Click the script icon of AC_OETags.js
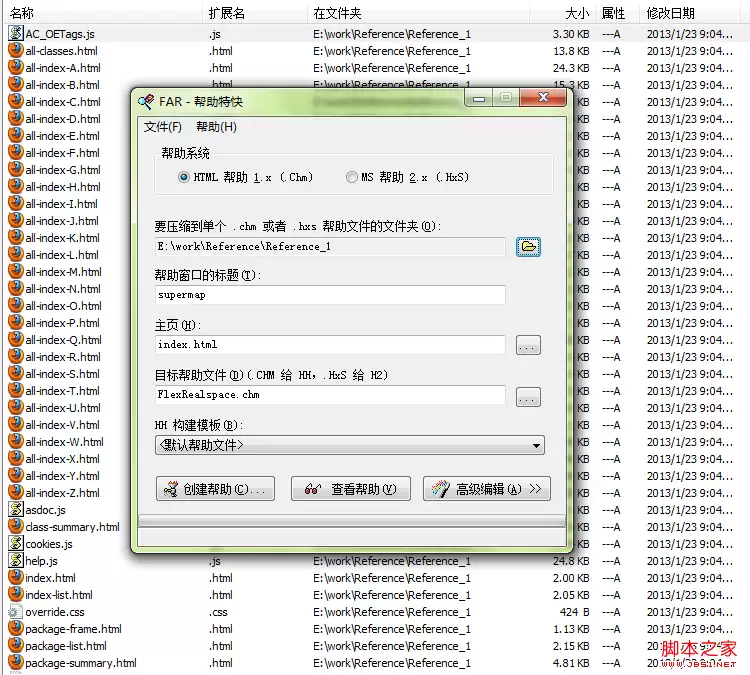 [x=16, y=33]
